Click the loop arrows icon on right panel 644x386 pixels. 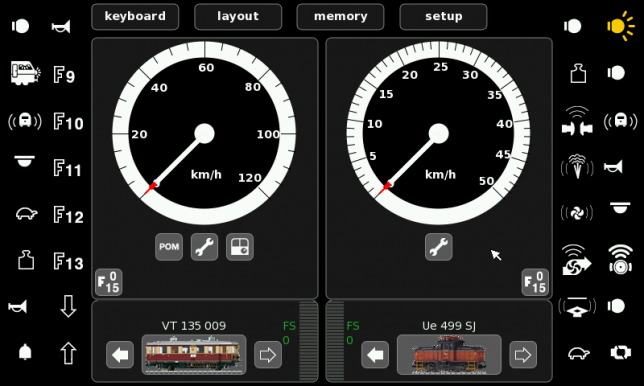point(621,353)
